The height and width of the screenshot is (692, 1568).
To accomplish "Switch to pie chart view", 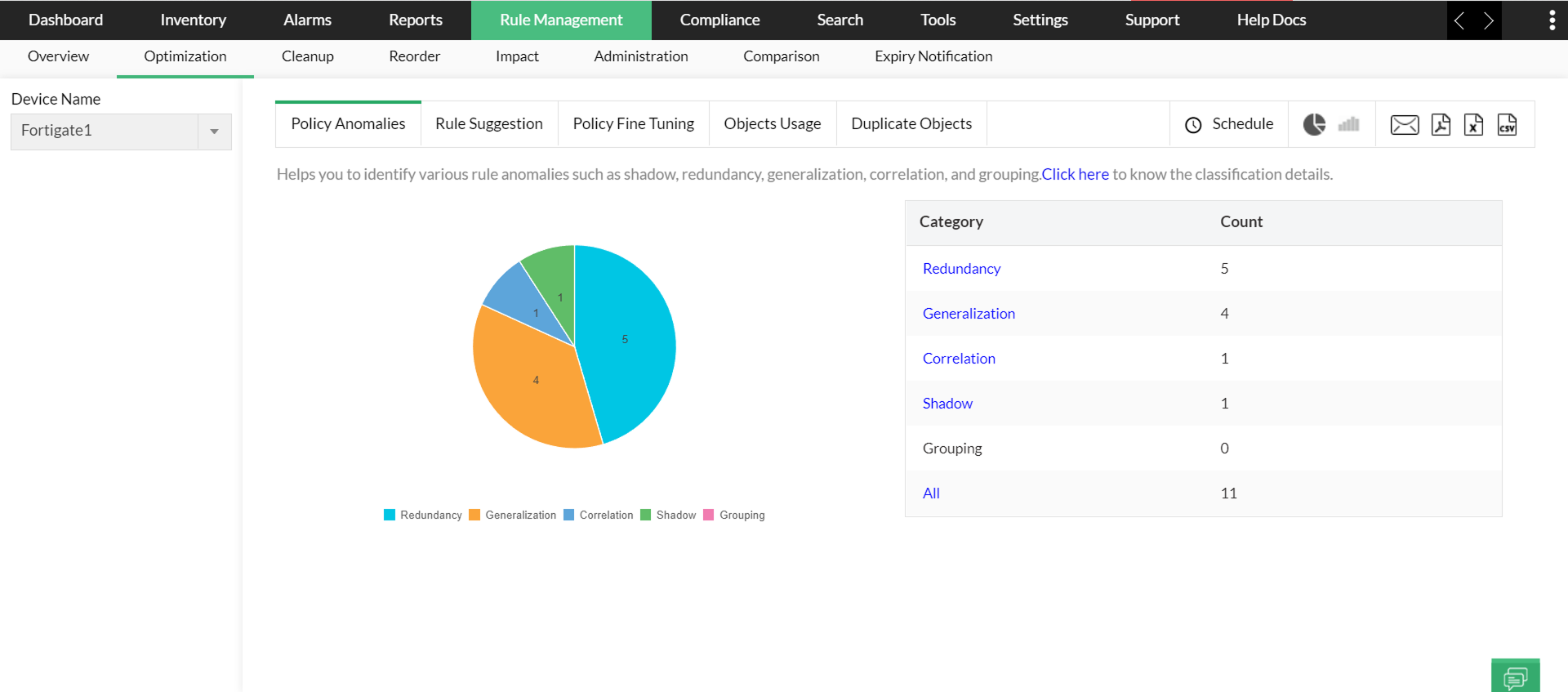I will point(1314,124).
